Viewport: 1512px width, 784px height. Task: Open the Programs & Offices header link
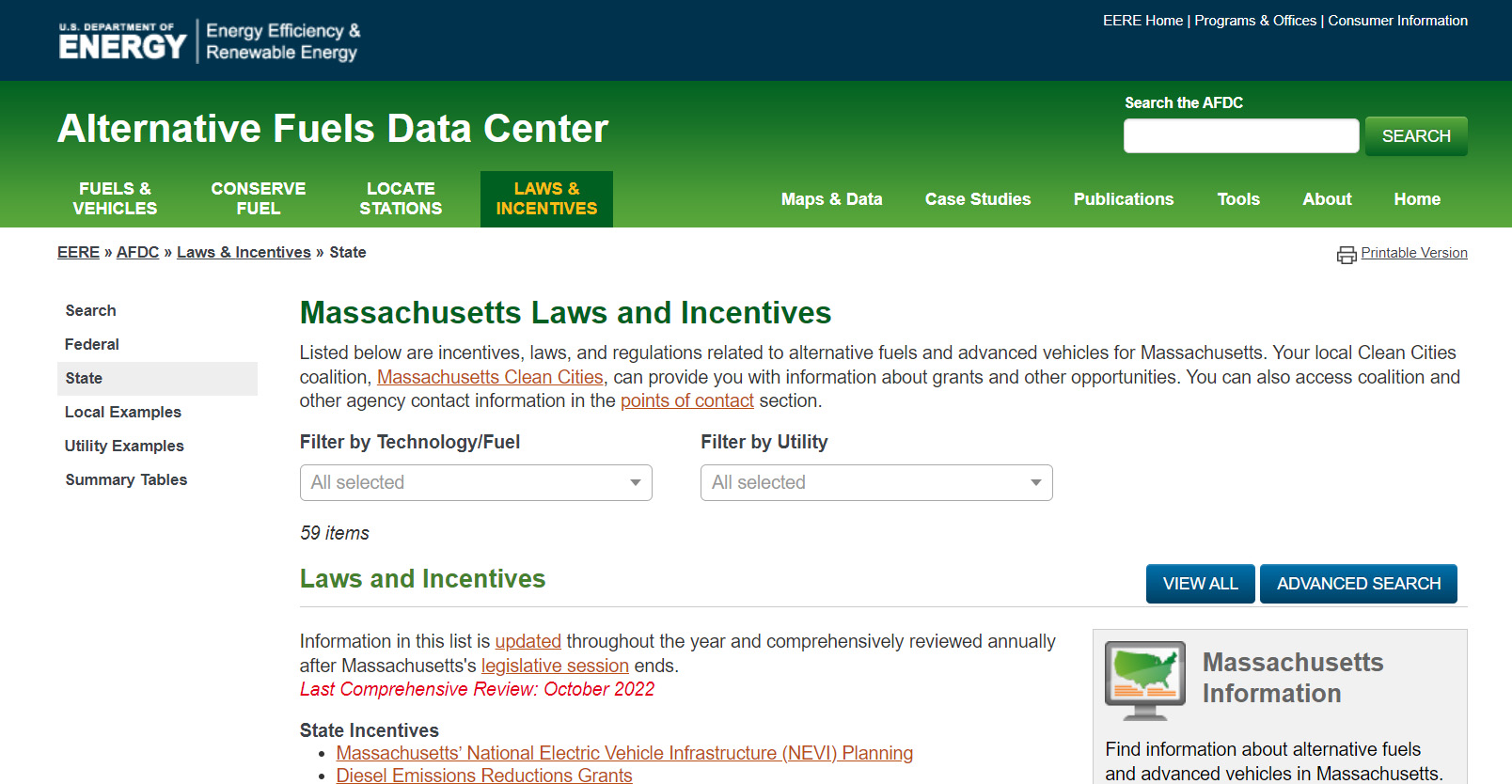1255,21
